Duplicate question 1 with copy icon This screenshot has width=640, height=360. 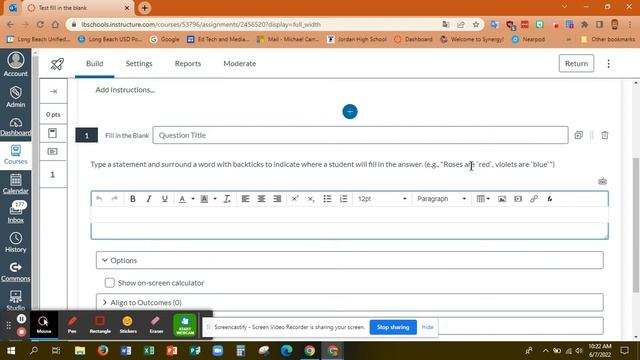pos(578,135)
